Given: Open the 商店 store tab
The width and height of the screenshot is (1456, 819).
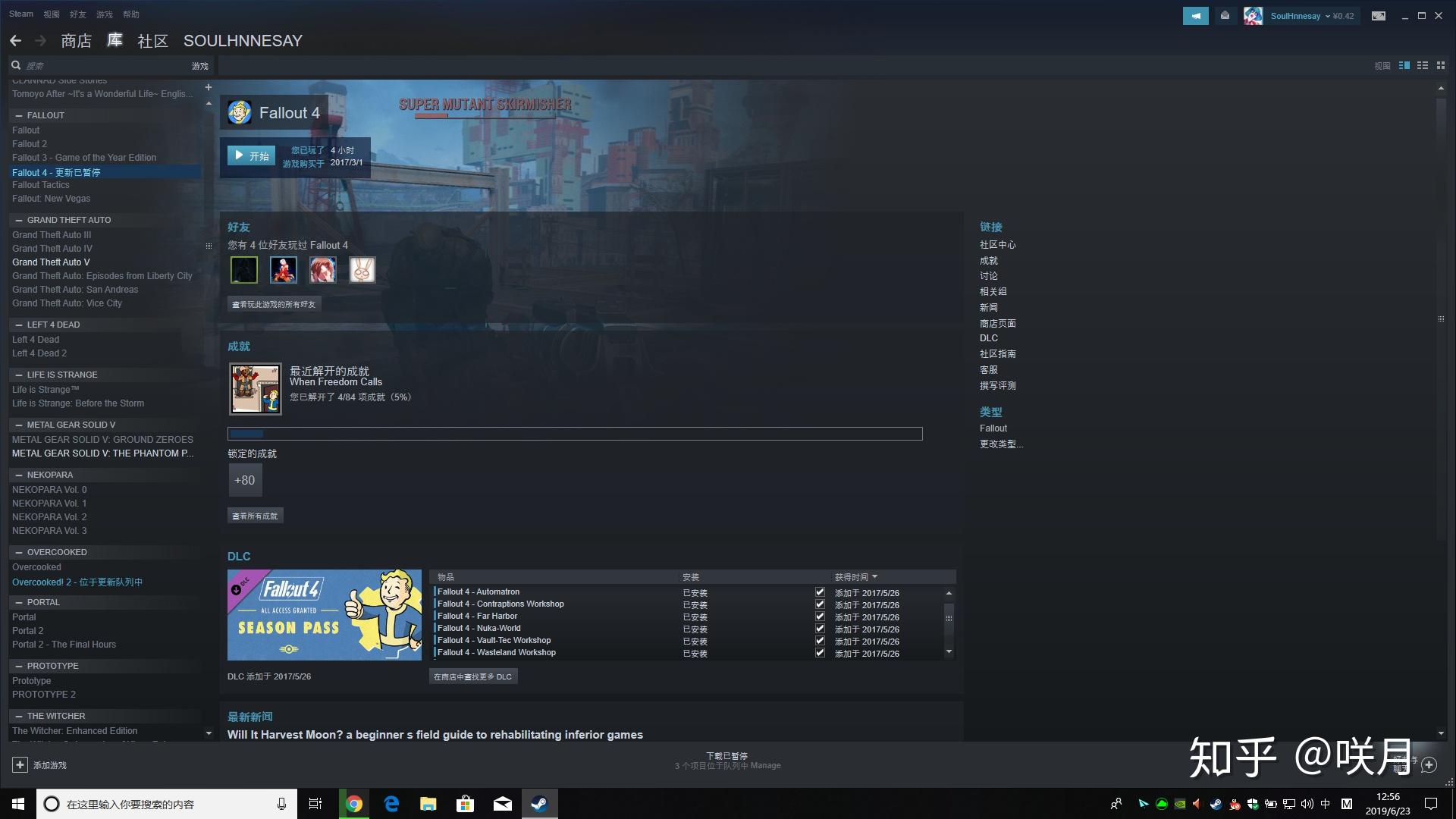Looking at the screenshot, I should (x=76, y=41).
